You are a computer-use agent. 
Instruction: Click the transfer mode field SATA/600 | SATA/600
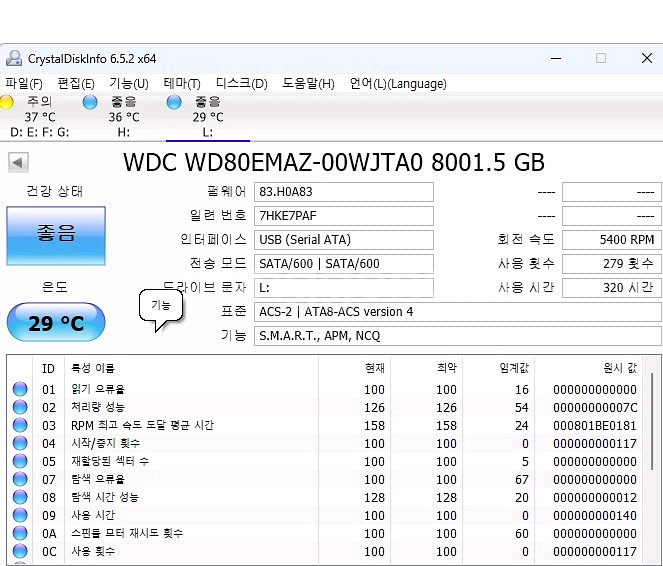coord(344,264)
